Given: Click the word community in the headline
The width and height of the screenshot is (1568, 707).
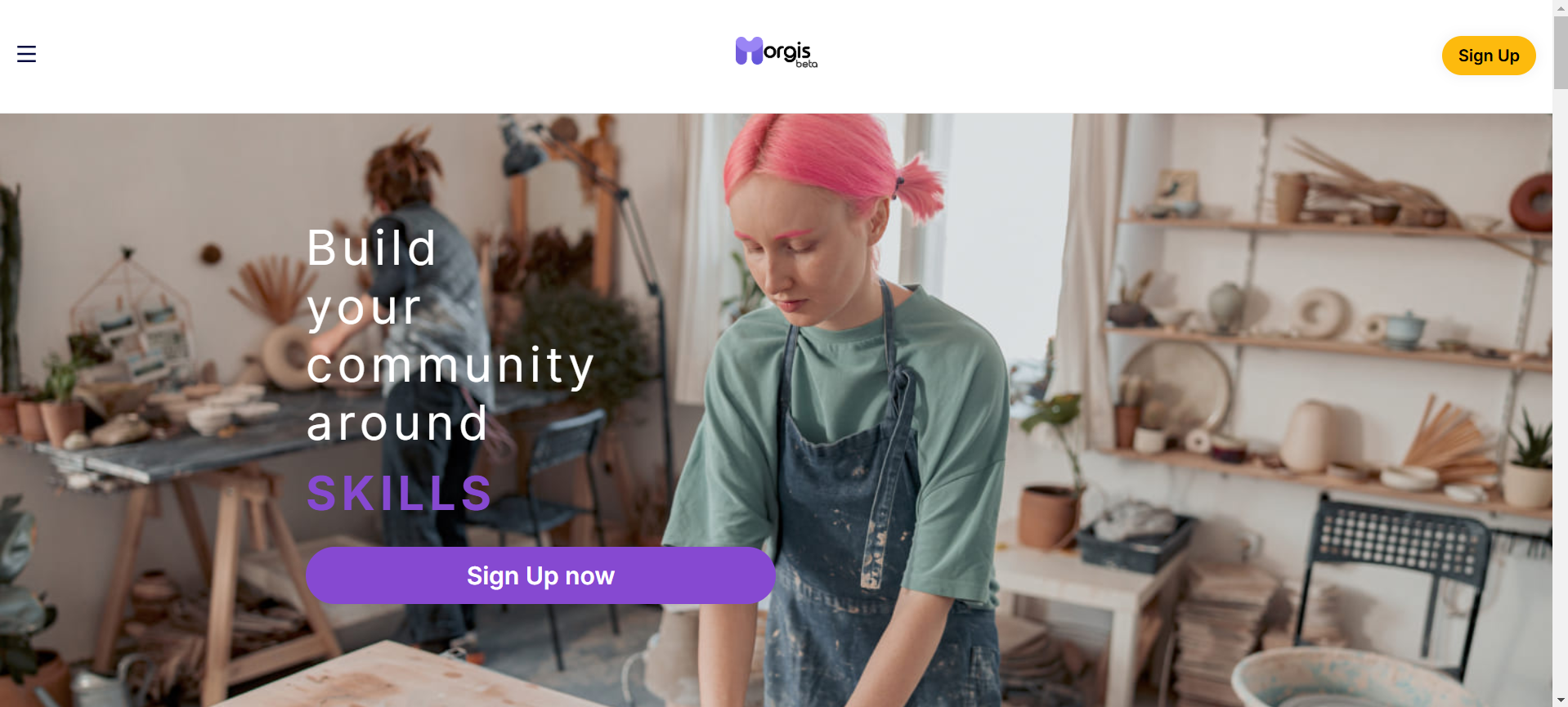Looking at the screenshot, I should [x=450, y=365].
